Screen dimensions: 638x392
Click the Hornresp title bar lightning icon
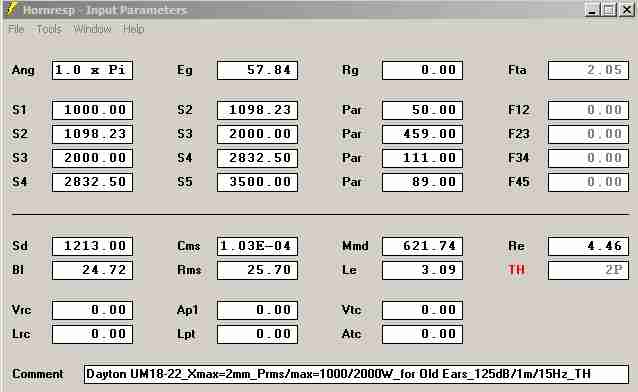pyautogui.click(x=12, y=9)
